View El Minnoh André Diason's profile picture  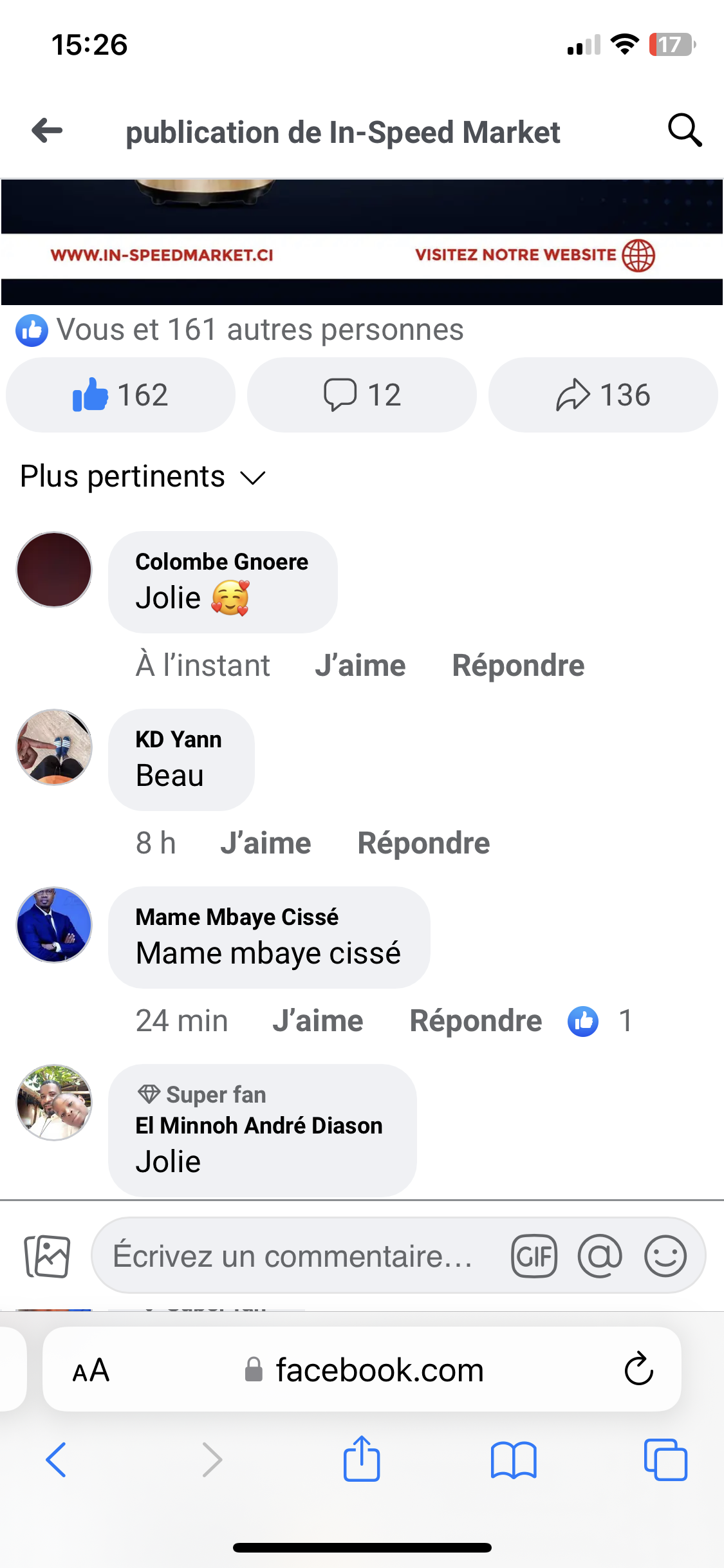click(x=54, y=1102)
